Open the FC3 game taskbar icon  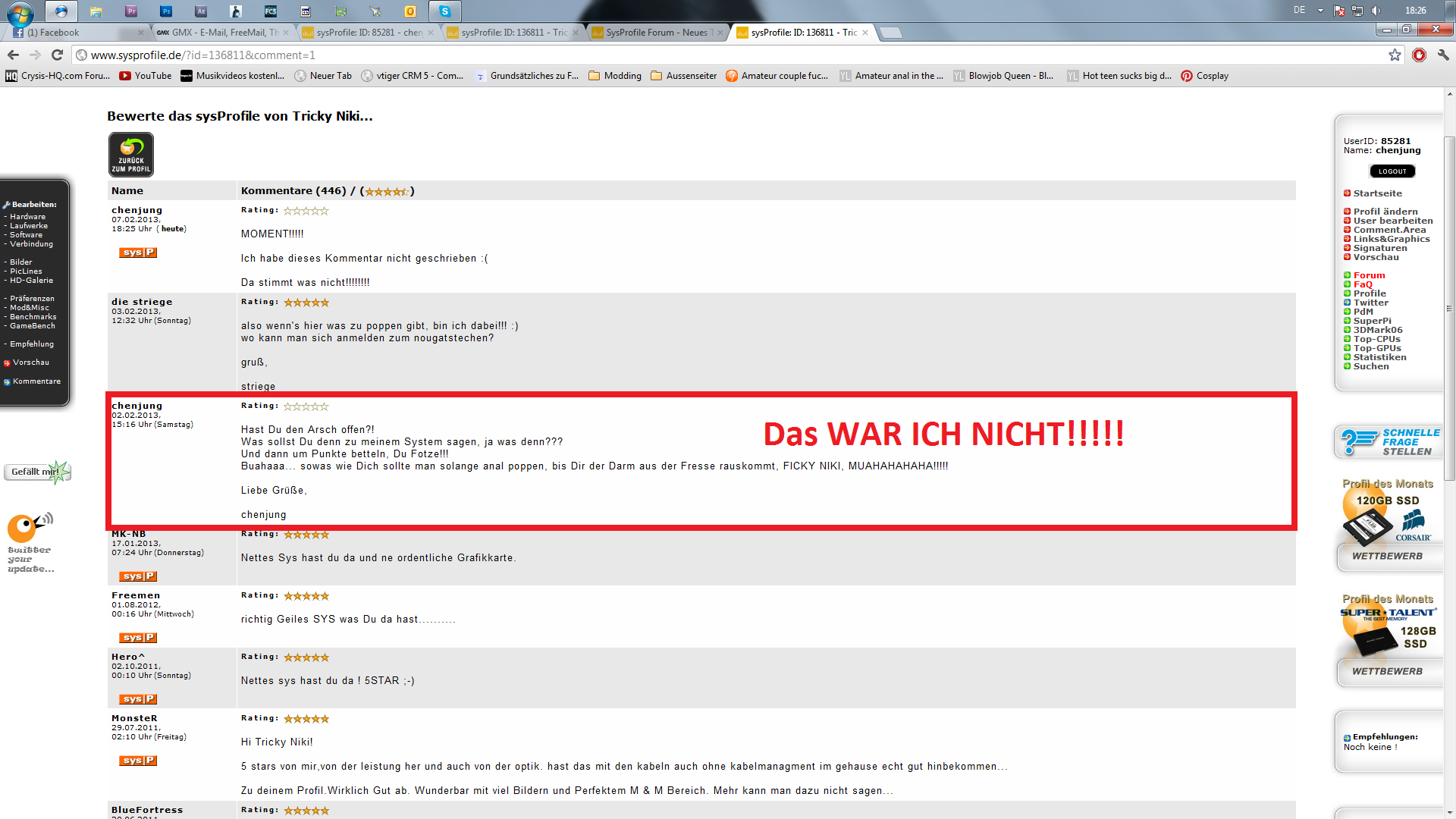coord(271,11)
